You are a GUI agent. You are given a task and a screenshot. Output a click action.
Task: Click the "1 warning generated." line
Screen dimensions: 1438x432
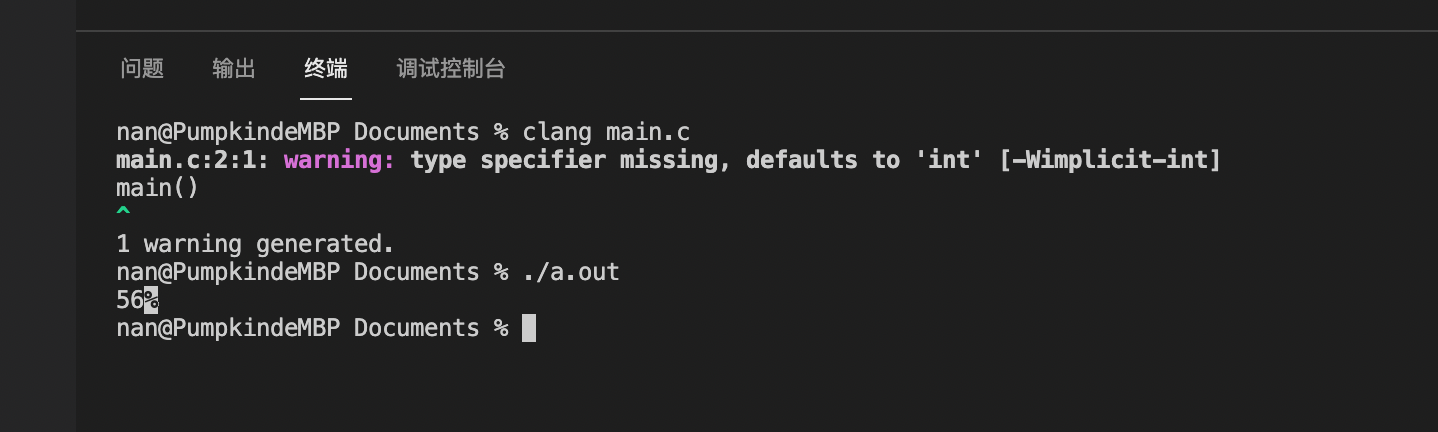pos(255,244)
